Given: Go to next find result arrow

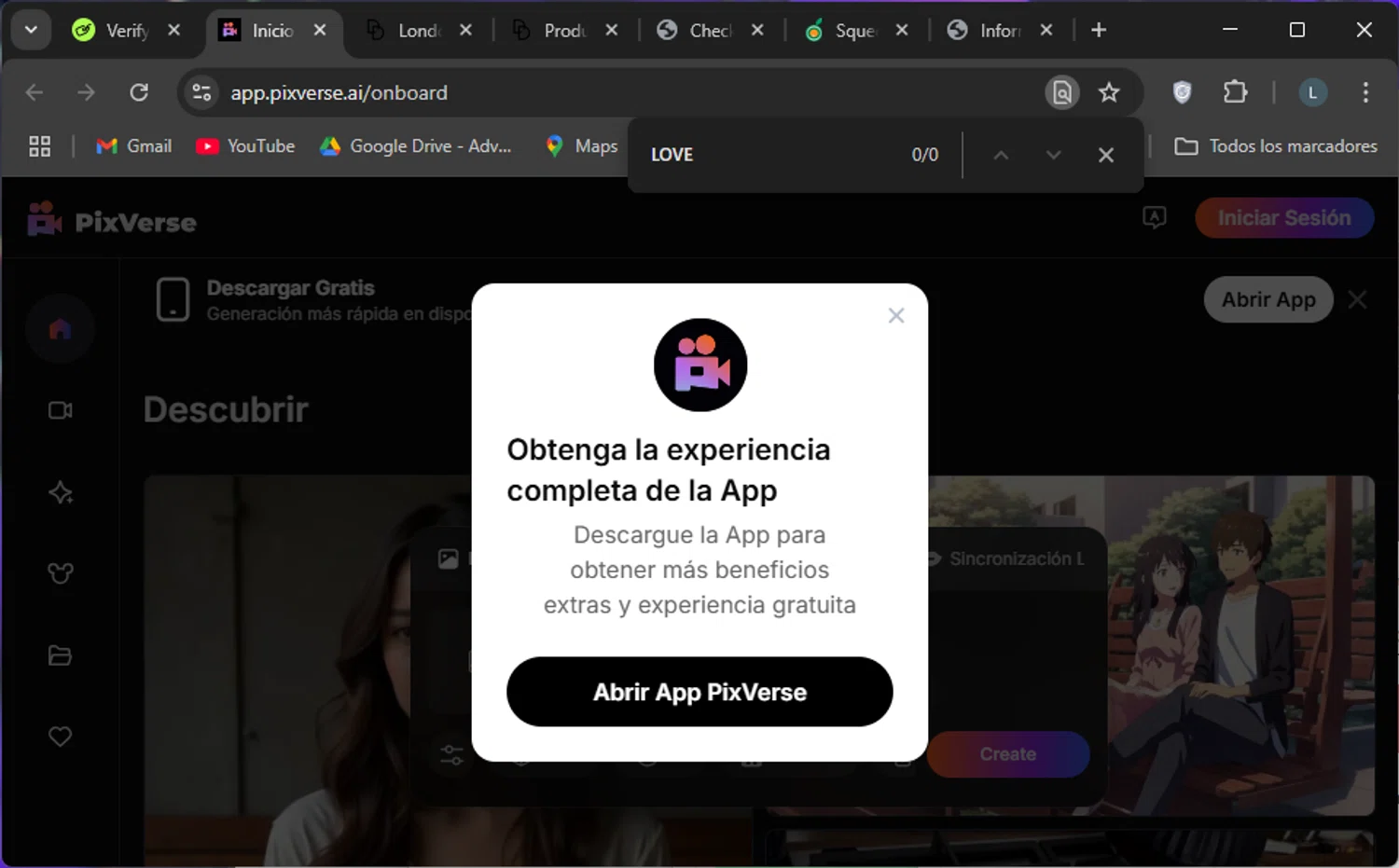Looking at the screenshot, I should [x=1053, y=155].
